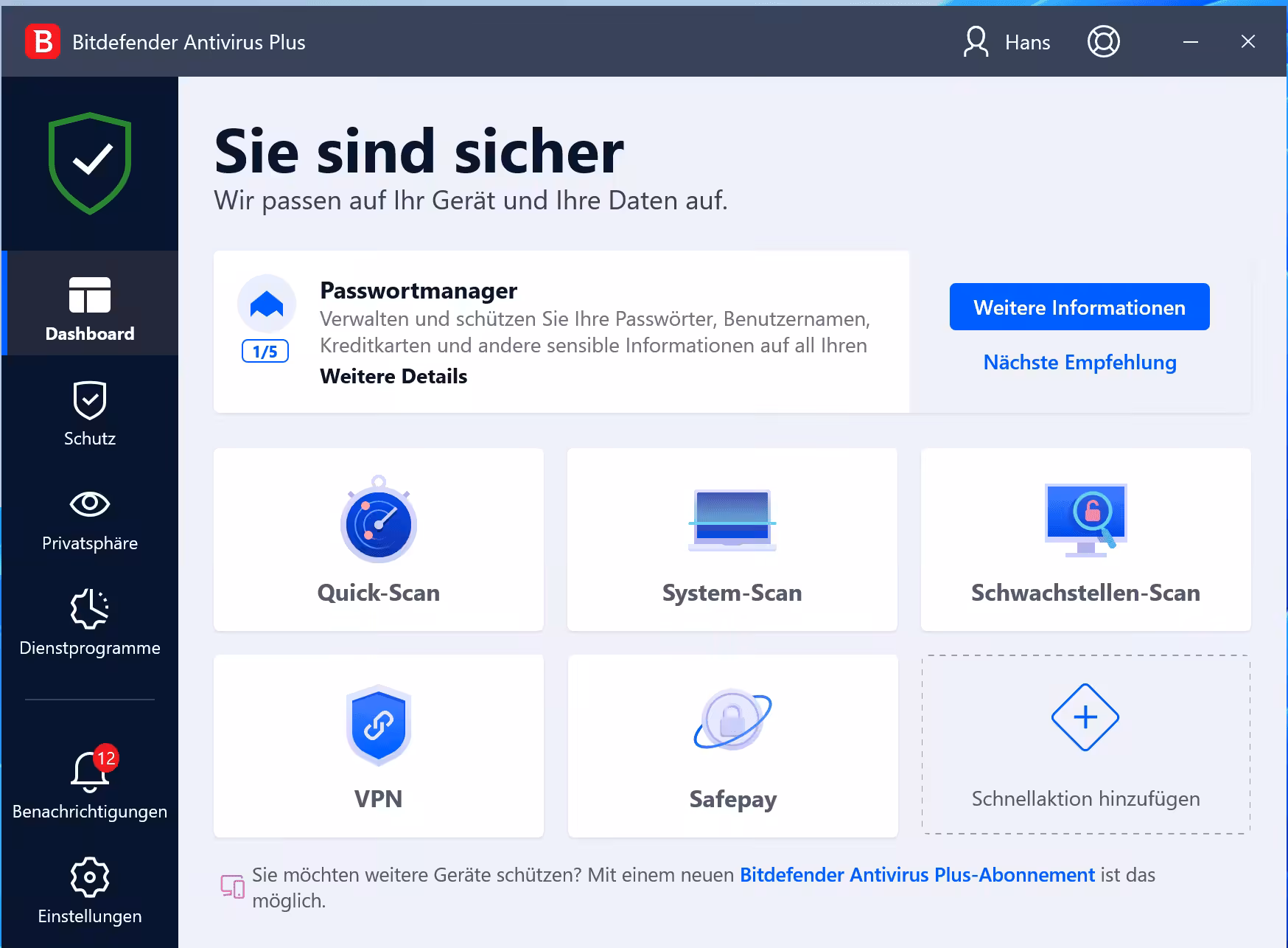Run the Schwachstellen-Scan
The width and height of the screenshot is (1288, 948).
pos(1085,540)
